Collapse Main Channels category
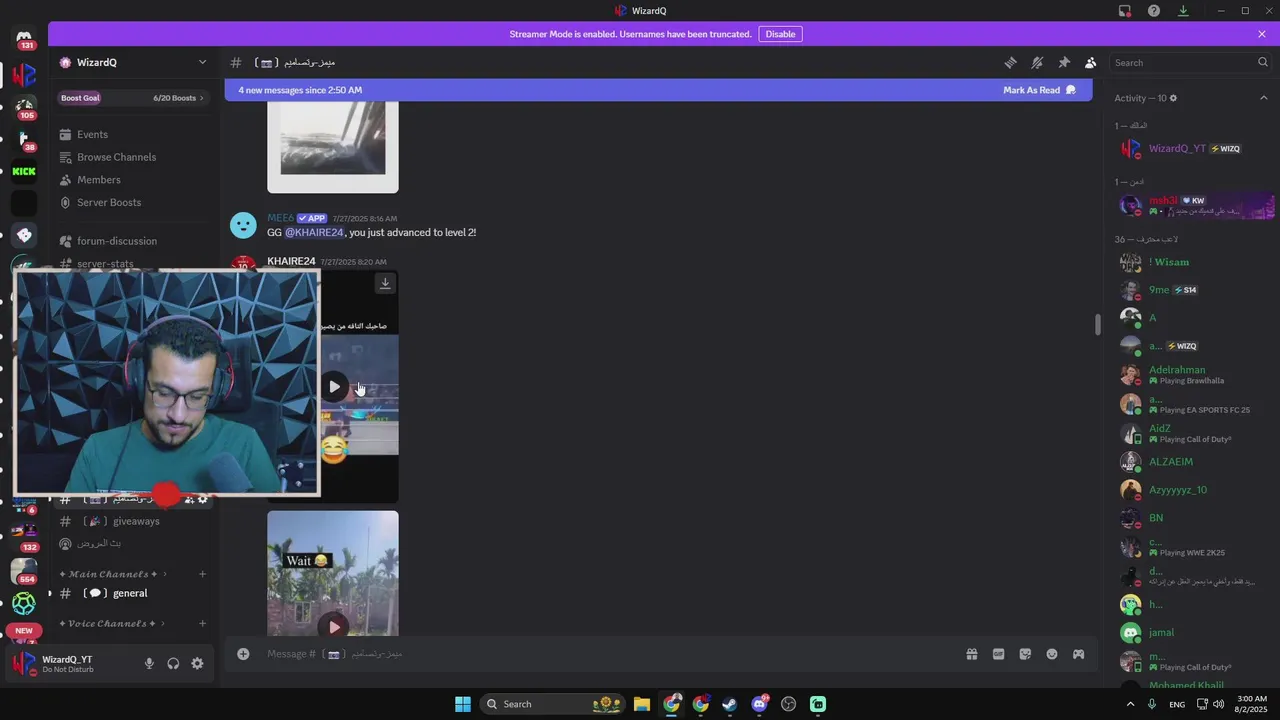 click(113, 574)
